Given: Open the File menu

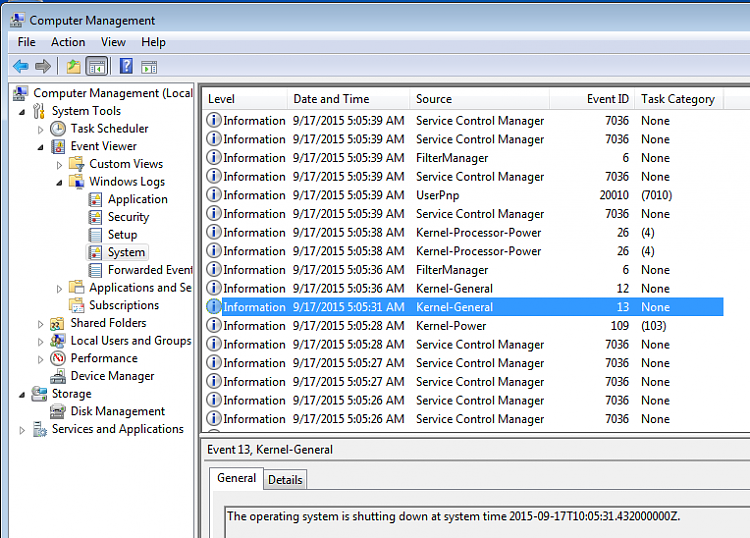Looking at the screenshot, I should point(26,42).
